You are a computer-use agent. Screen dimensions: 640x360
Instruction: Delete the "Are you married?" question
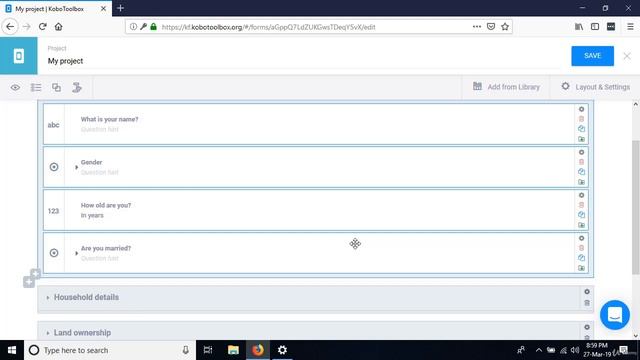[581, 248]
